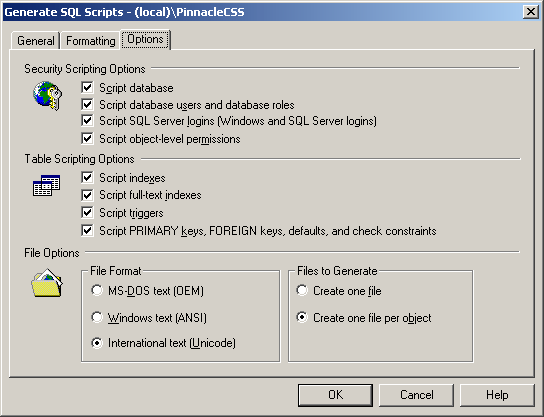This screenshot has height=417, width=544.
Task: Uncheck the Script indexes option
Action: coord(87,178)
